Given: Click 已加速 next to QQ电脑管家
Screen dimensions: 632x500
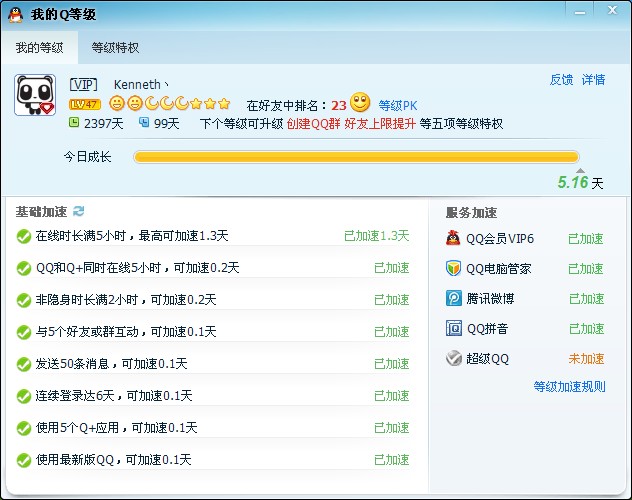Looking at the screenshot, I should point(586,269).
